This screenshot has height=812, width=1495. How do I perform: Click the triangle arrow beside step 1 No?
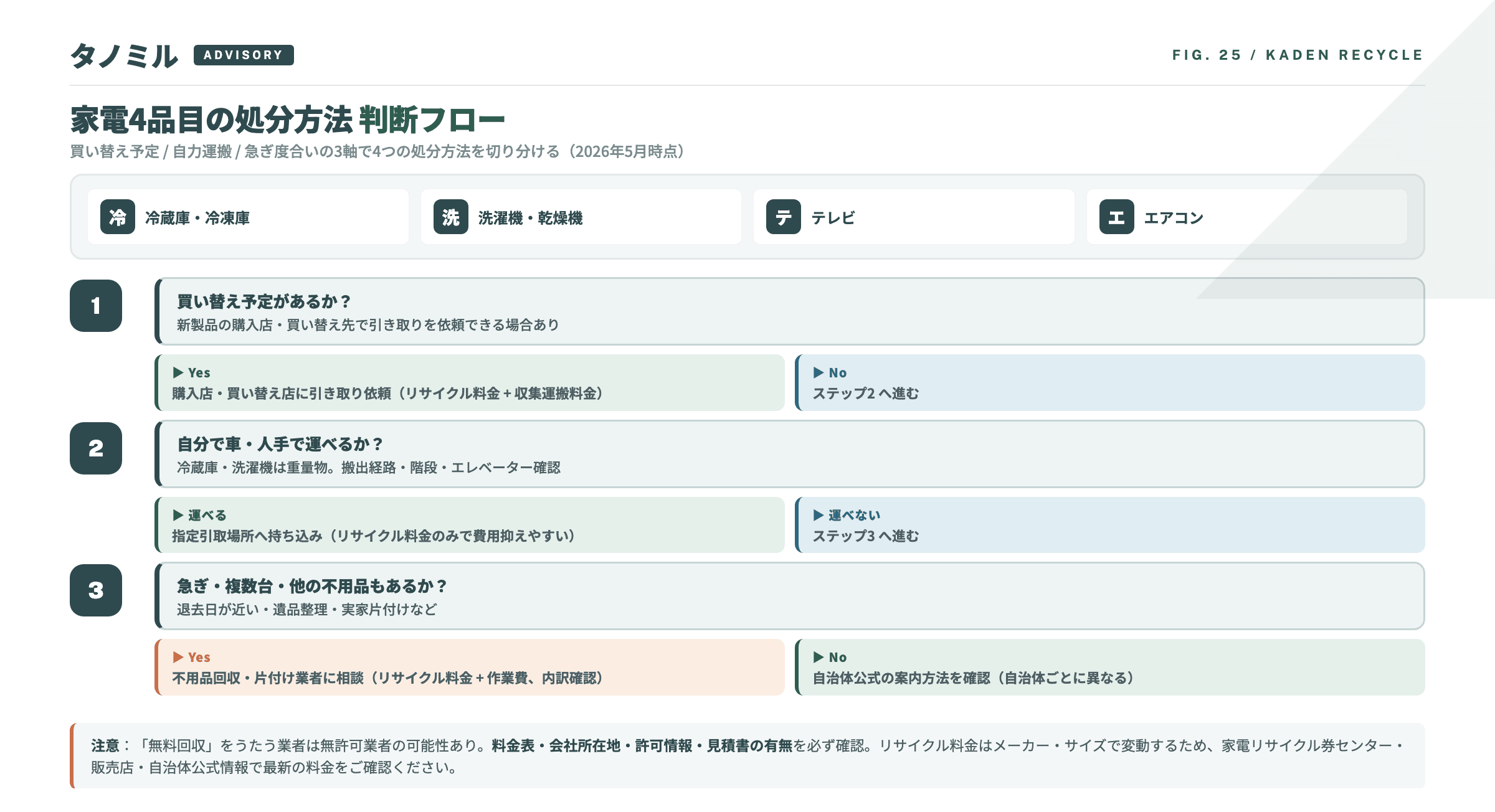(x=819, y=372)
